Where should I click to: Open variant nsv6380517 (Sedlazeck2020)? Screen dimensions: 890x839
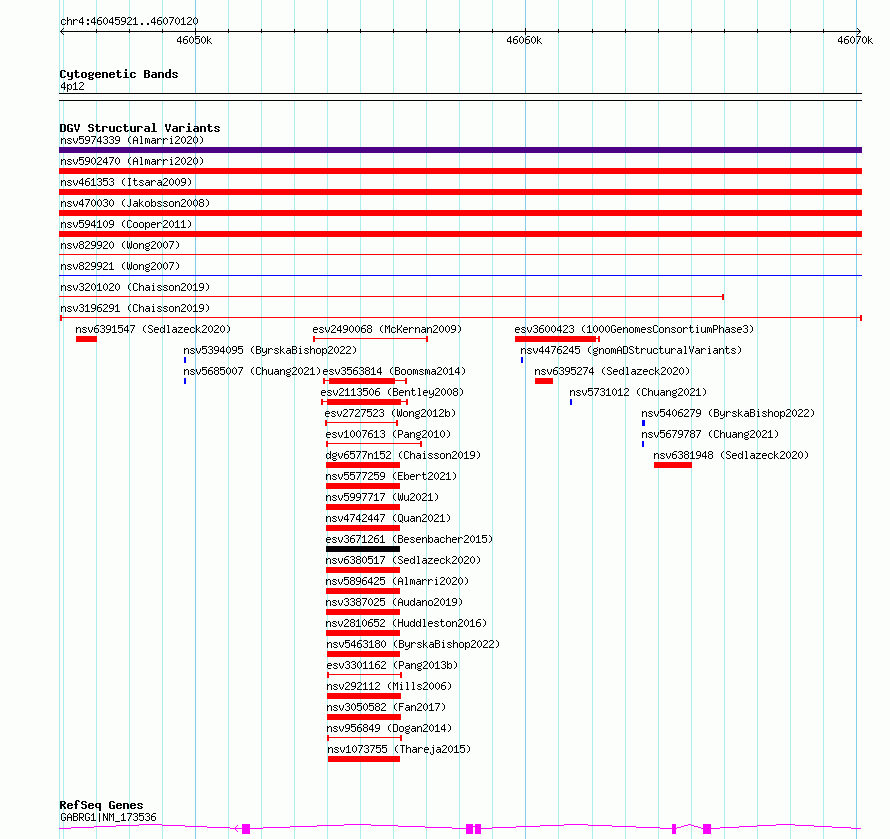(403, 560)
